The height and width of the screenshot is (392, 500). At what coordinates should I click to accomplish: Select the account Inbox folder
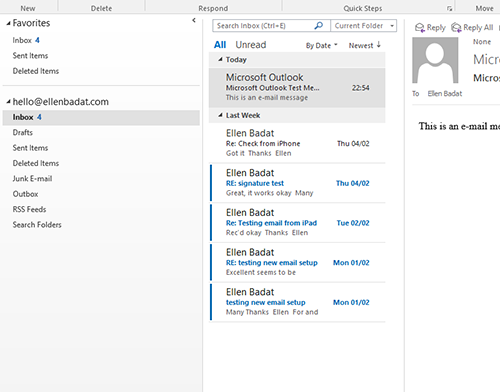[101, 117]
